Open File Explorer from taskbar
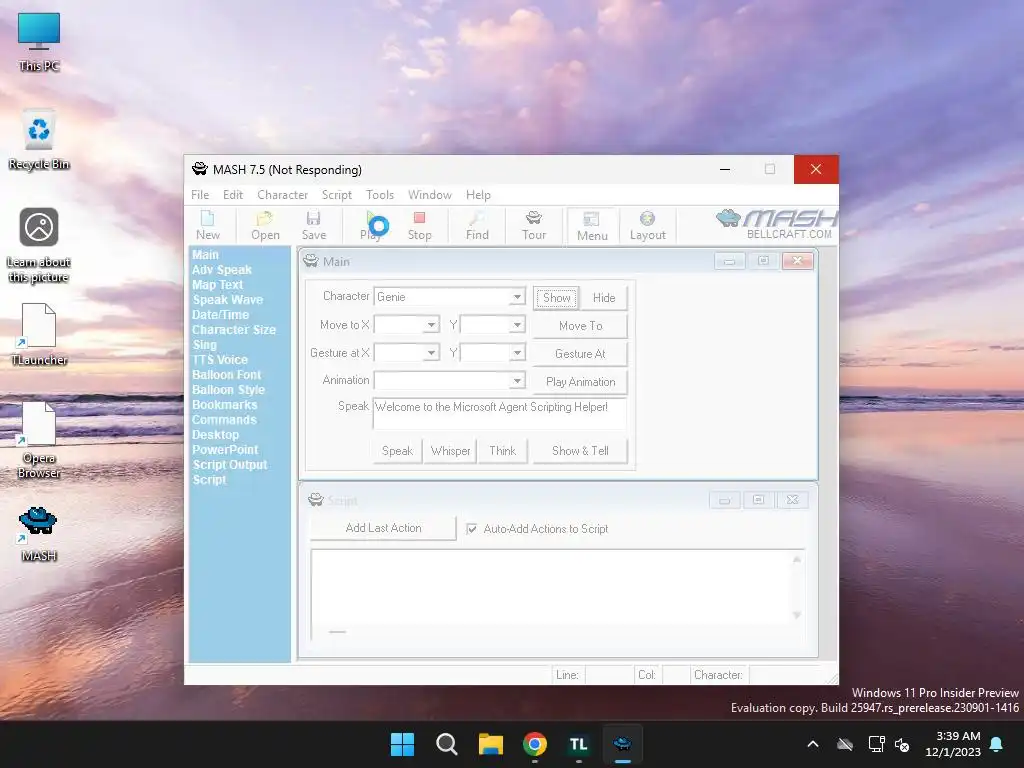 490,744
